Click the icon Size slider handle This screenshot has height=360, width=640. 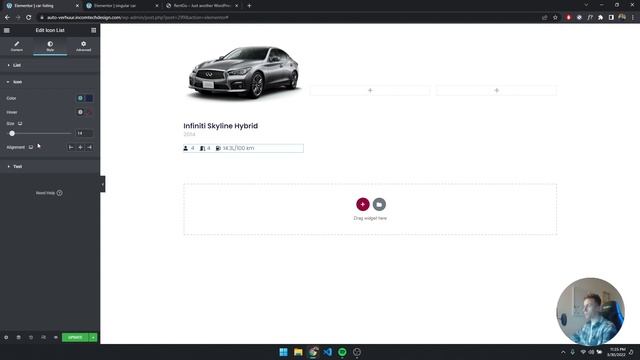pos(12,133)
